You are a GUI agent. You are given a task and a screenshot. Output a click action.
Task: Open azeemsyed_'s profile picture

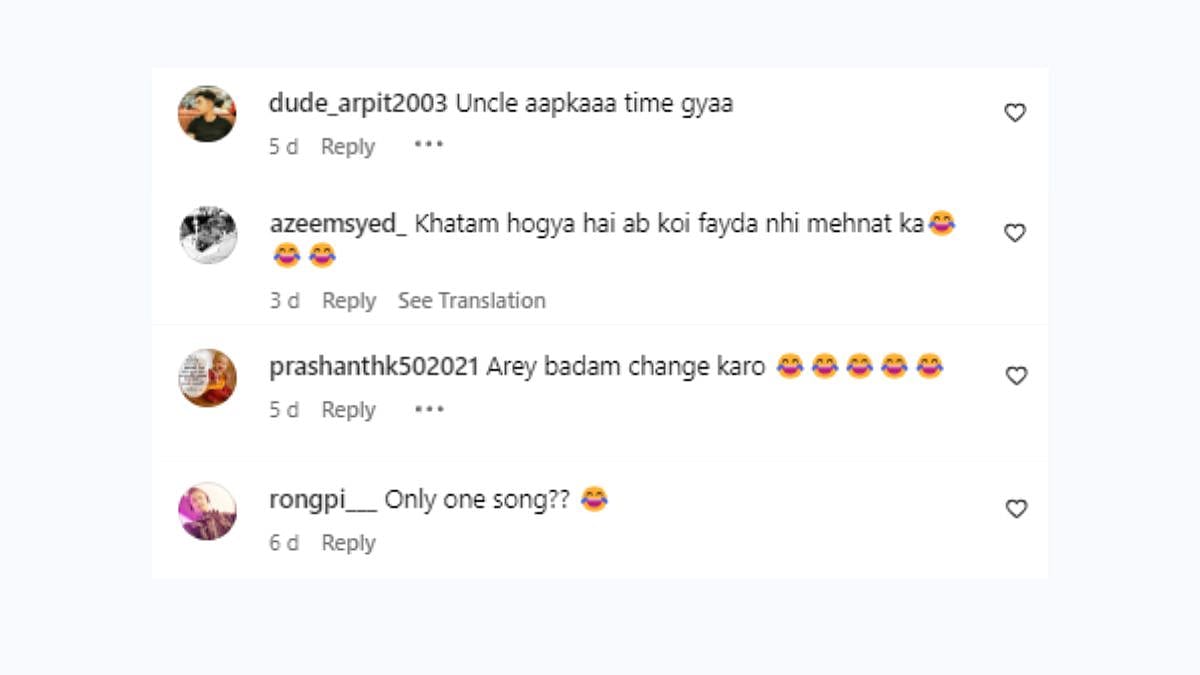pos(207,235)
